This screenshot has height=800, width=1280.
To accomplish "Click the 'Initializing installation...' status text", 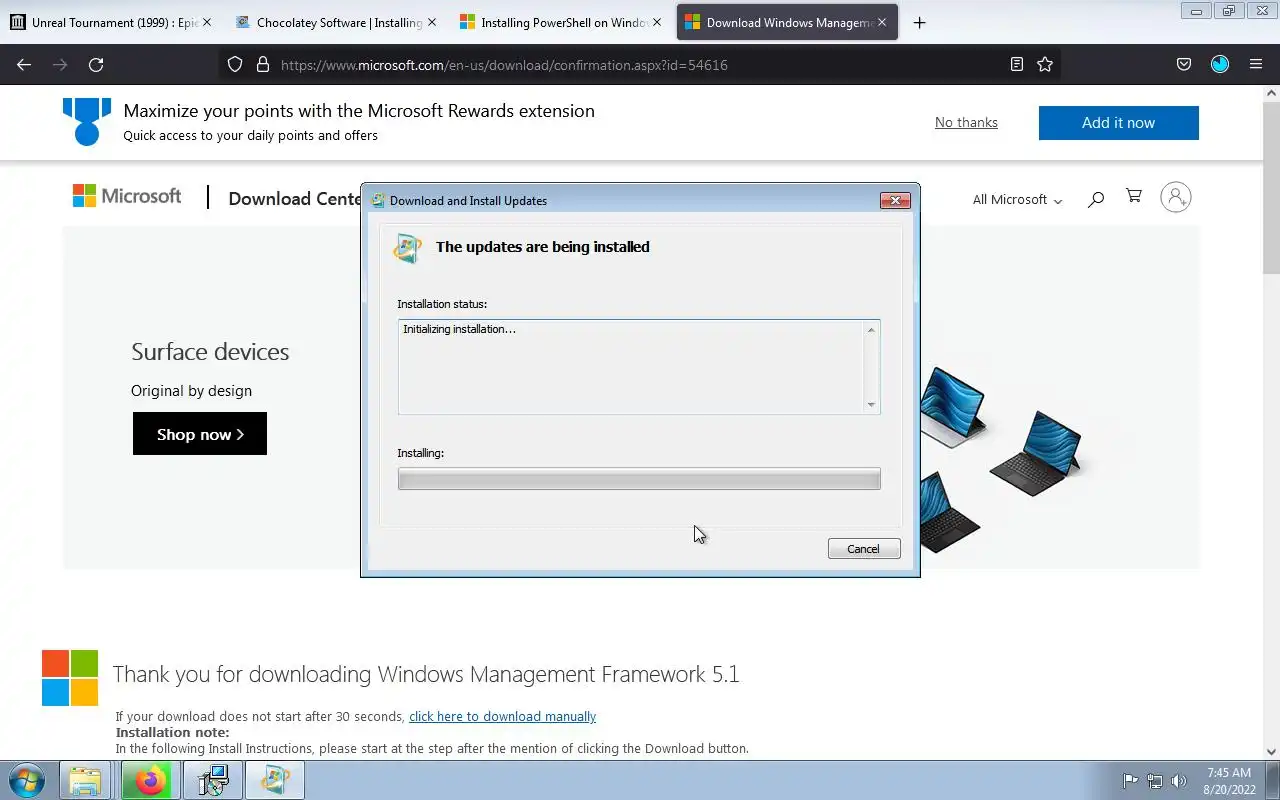I will tap(459, 329).
